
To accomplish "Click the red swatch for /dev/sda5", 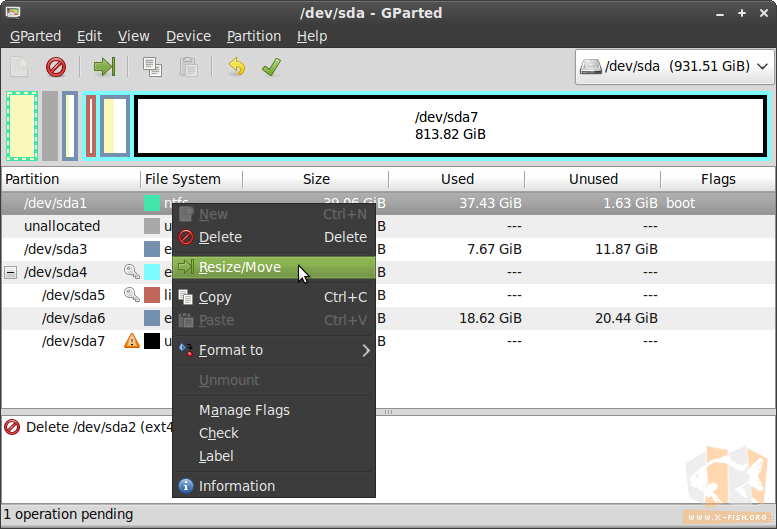I will pyautogui.click(x=152, y=295).
